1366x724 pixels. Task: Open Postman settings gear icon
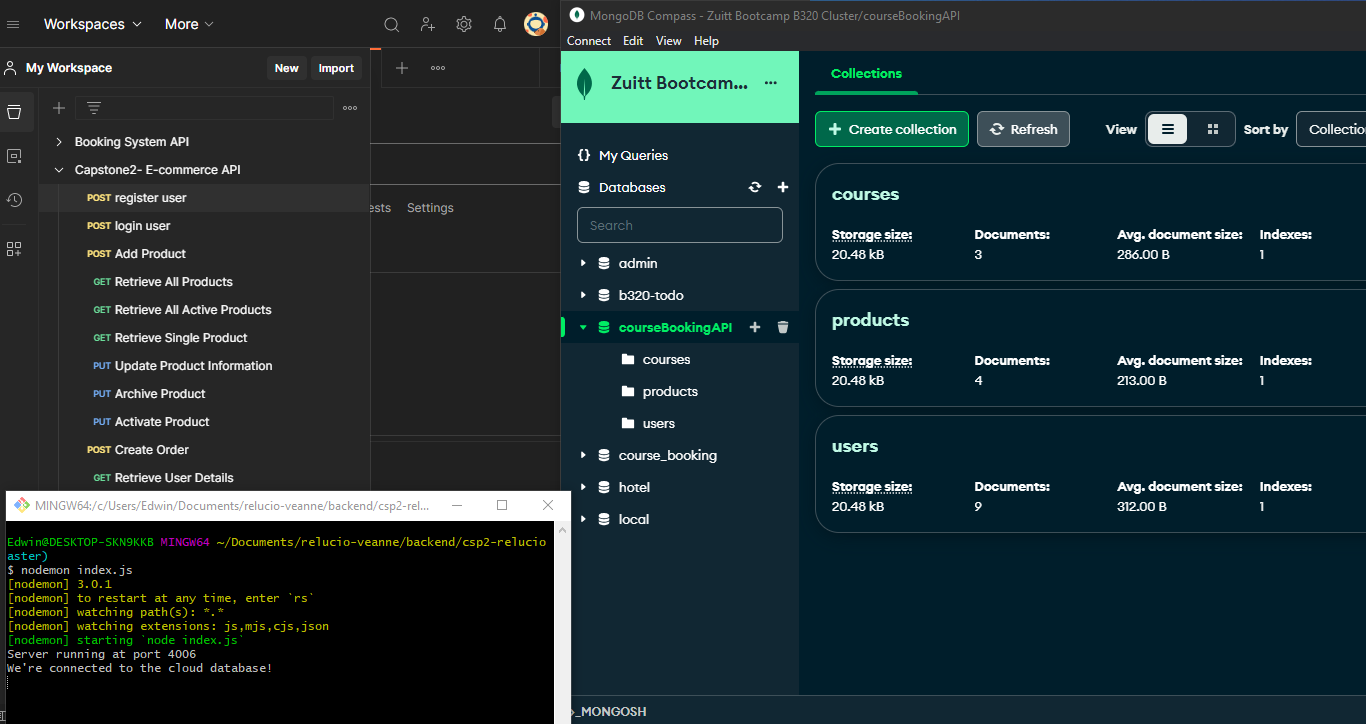pos(464,24)
